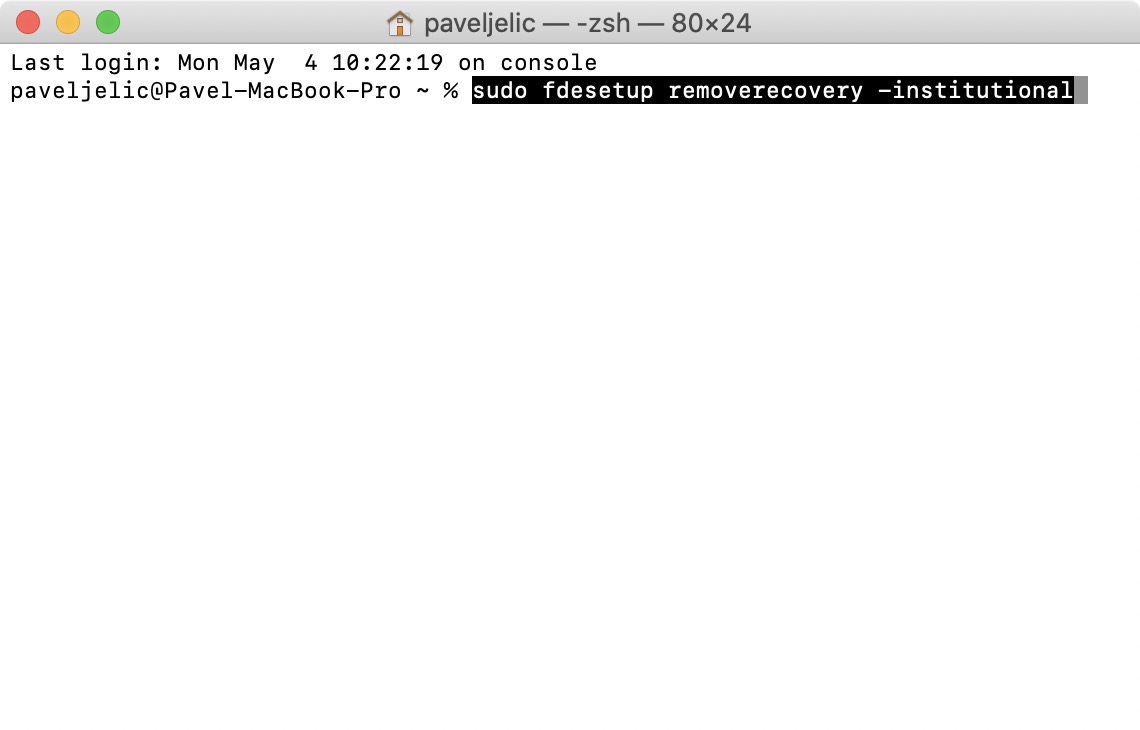Click the "80×24" size in the title

[x=711, y=23]
